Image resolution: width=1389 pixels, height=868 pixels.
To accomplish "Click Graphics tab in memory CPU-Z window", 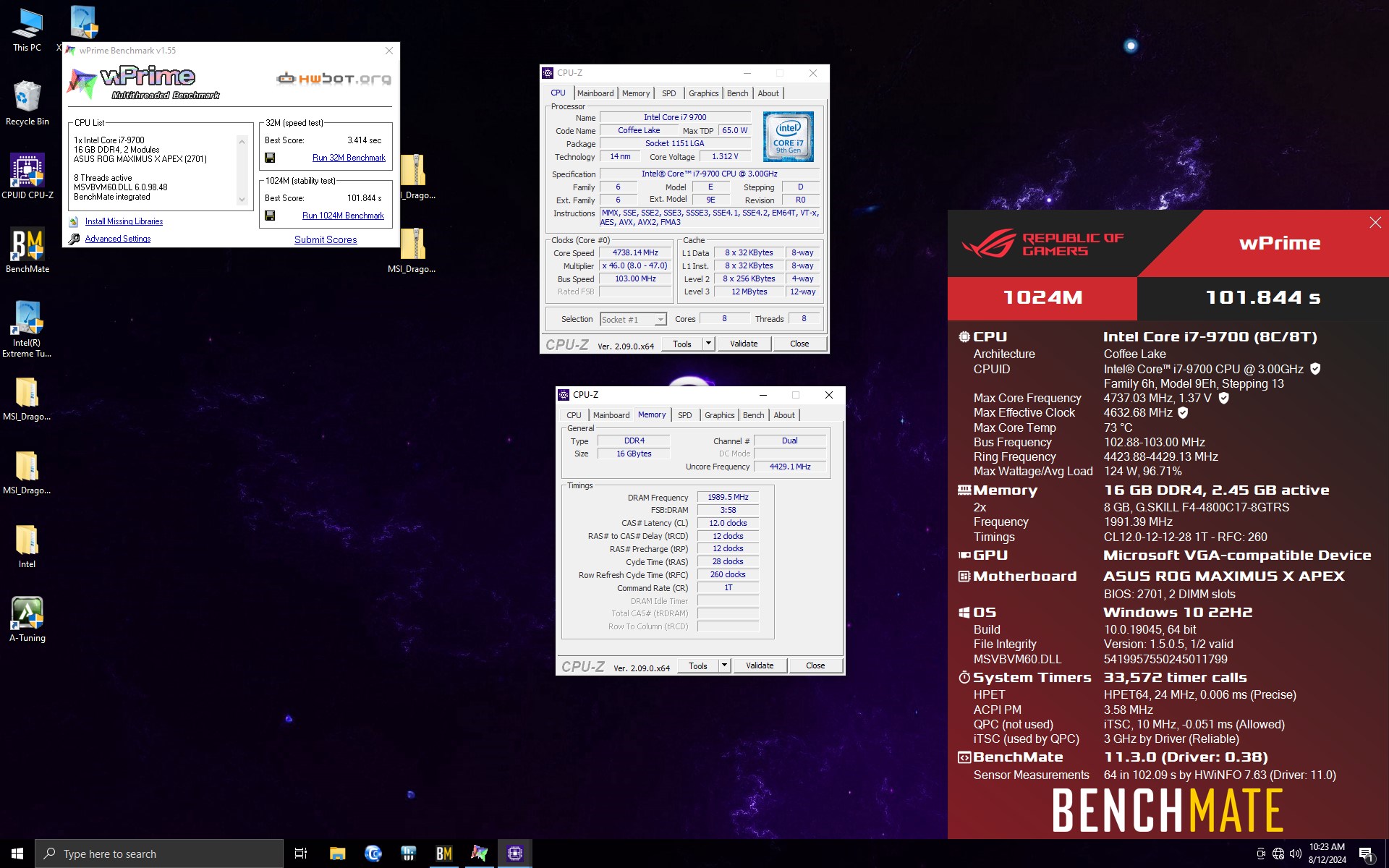I will [x=719, y=415].
